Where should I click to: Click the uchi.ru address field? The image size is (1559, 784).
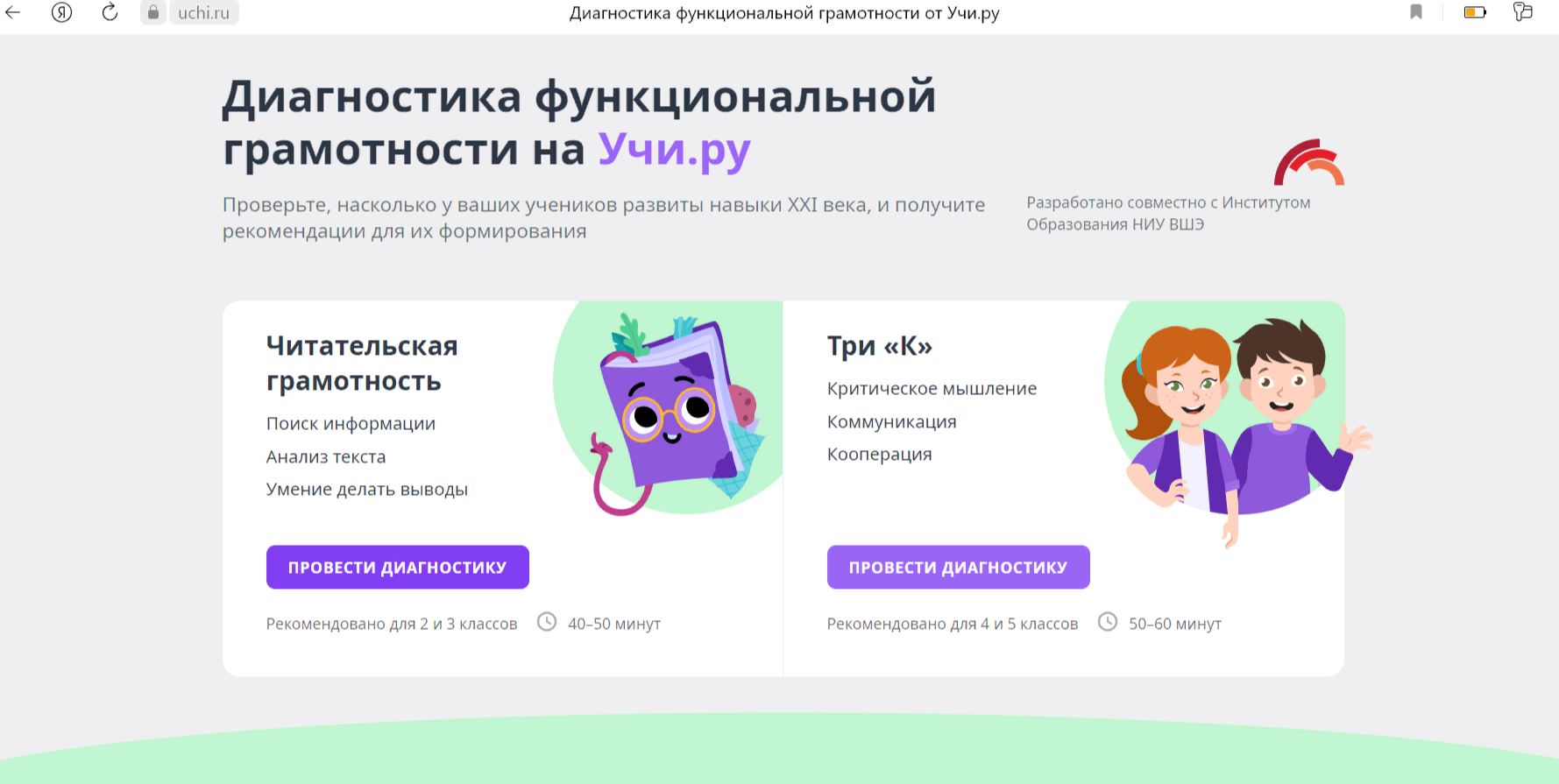click(x=203, y=13)
